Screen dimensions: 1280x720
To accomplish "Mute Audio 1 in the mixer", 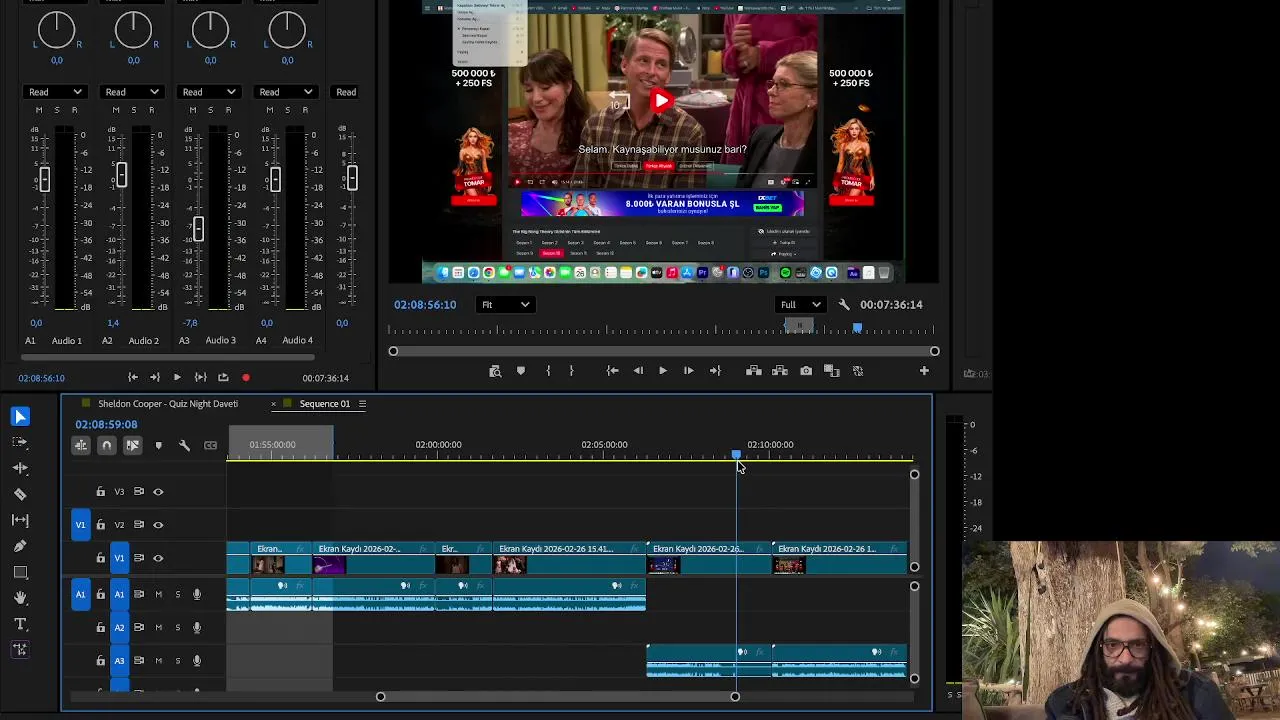I will (x=39, y=110).
